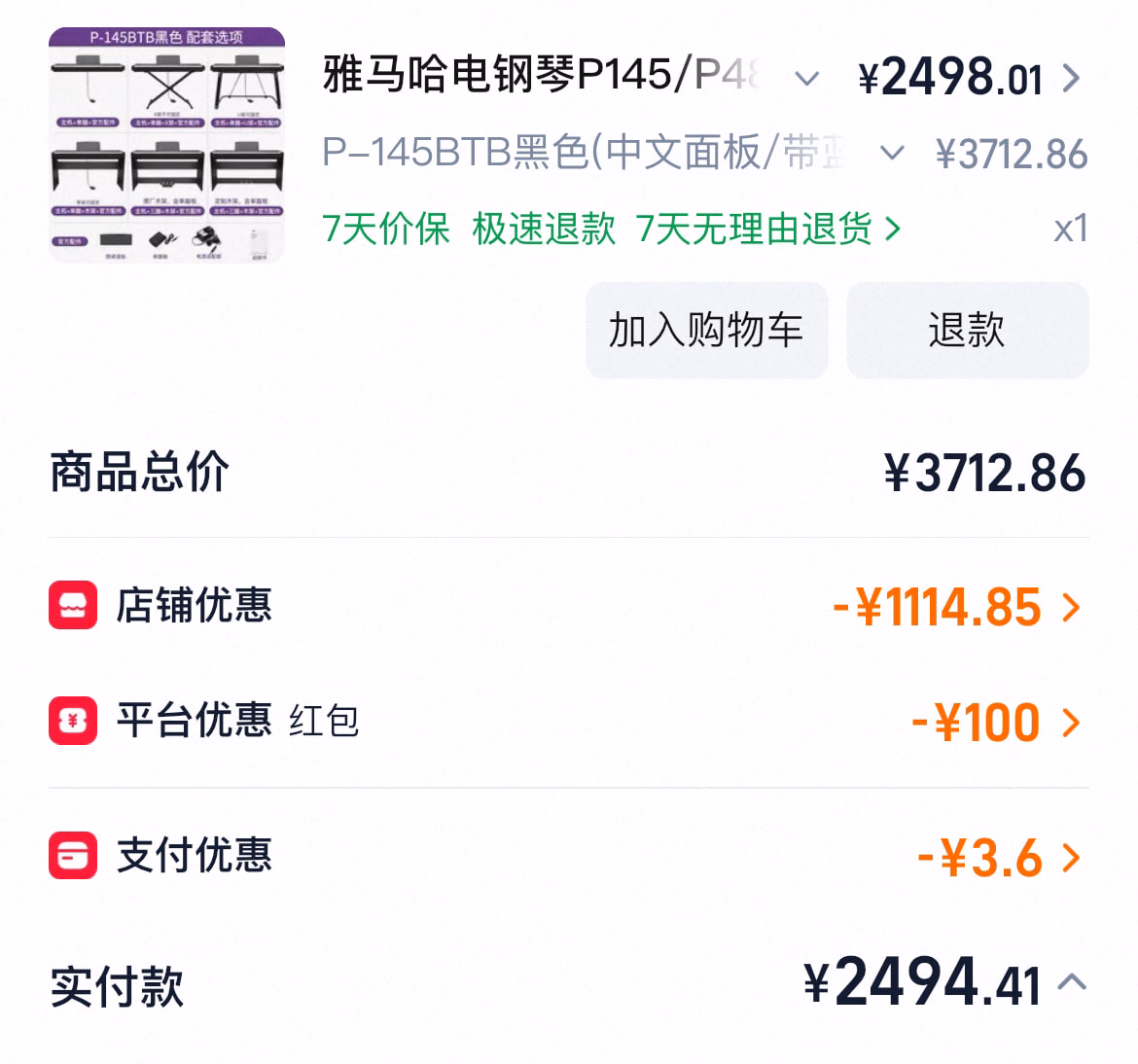Image resolution: width=1138 pixels, height=1064 pixels.
Task: Open payment discount arrow beside -¥3.6
Action: point(1071,858)
